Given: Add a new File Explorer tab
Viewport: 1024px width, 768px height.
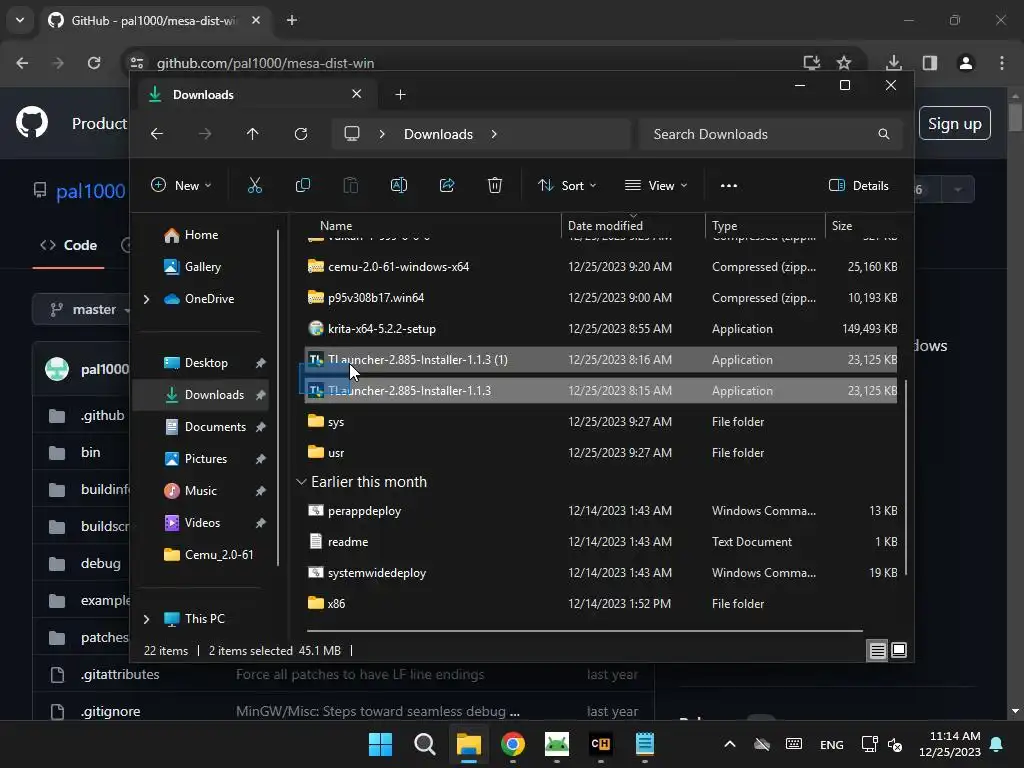Looking at the screenshot, I should pyautogui.click(x=400, y=95).
